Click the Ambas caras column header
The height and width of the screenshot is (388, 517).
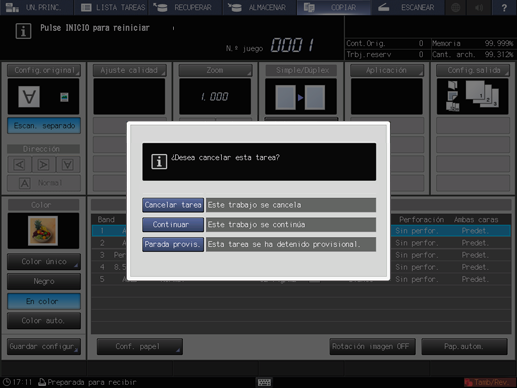click(476, 220)
